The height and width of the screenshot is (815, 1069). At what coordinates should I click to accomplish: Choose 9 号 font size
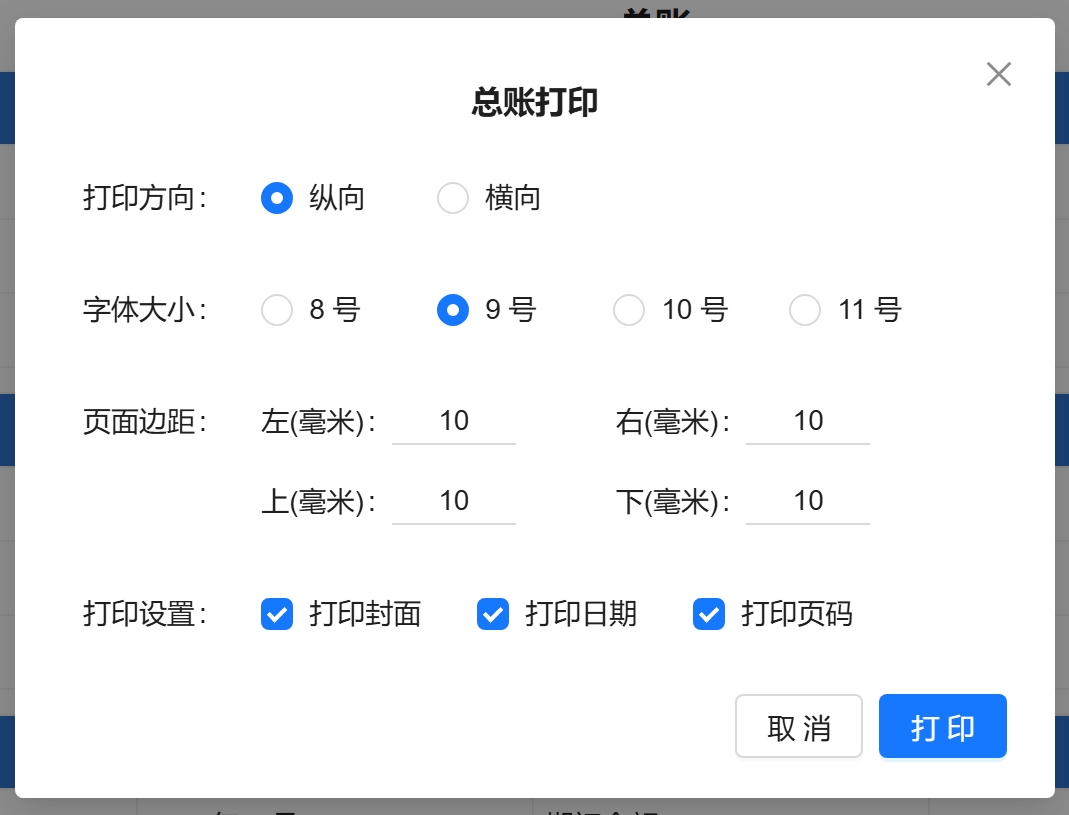coord(453,310)
